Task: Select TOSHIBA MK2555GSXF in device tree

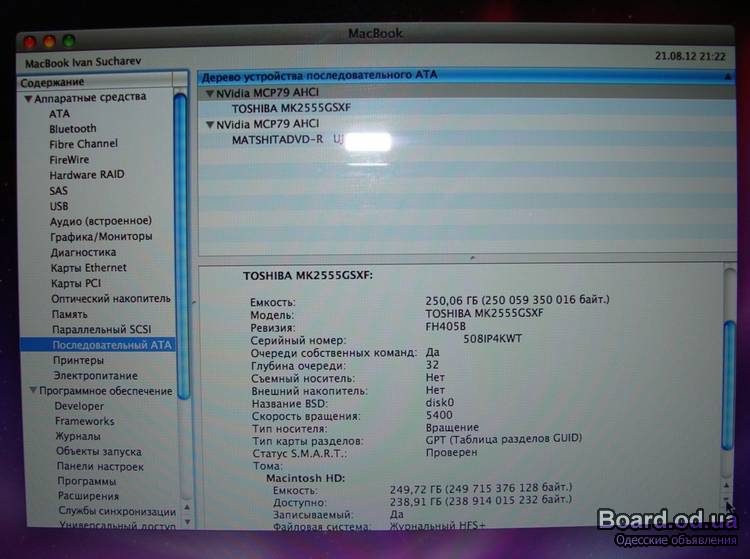Action: [x=291, y=108]
